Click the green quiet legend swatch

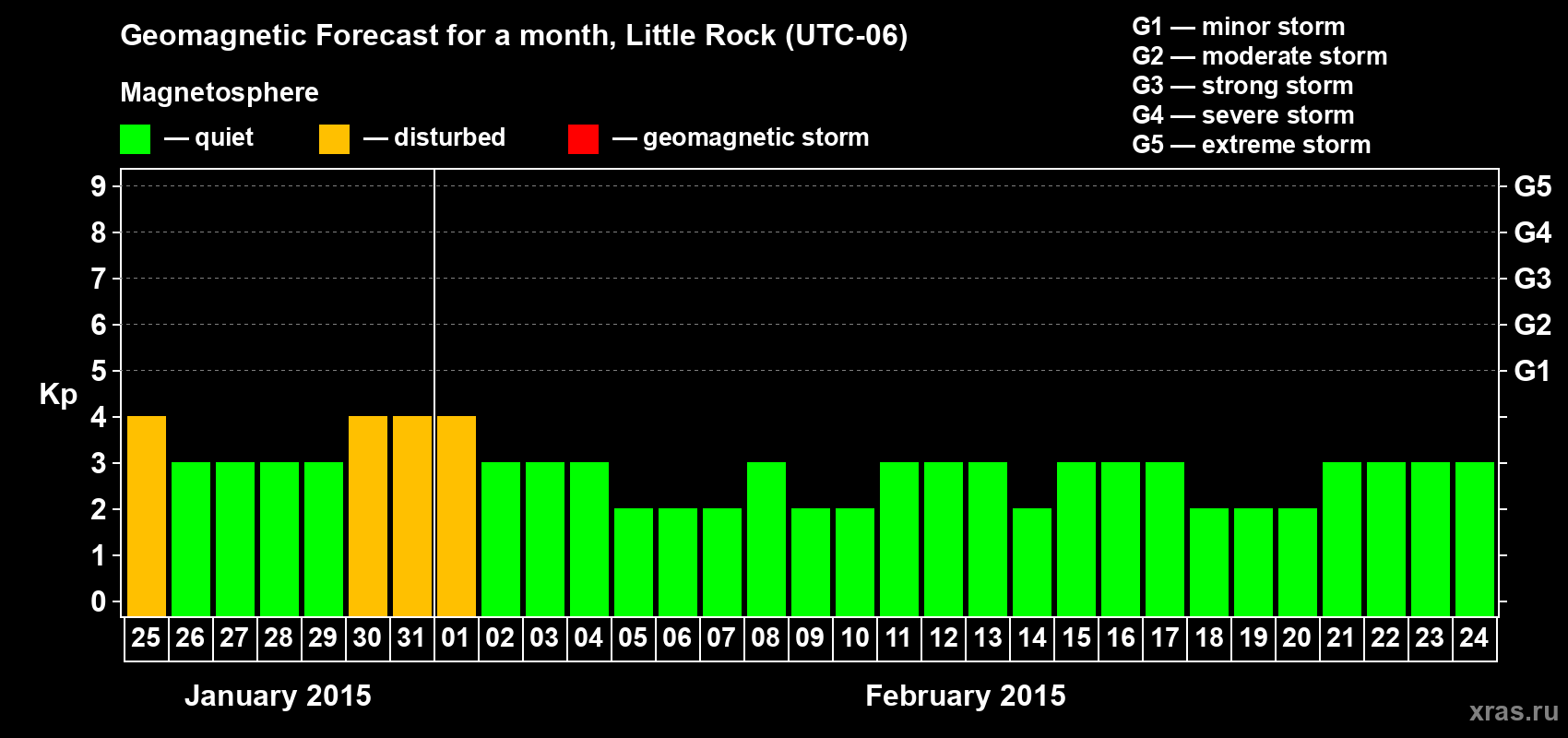(x=135, y=139)
